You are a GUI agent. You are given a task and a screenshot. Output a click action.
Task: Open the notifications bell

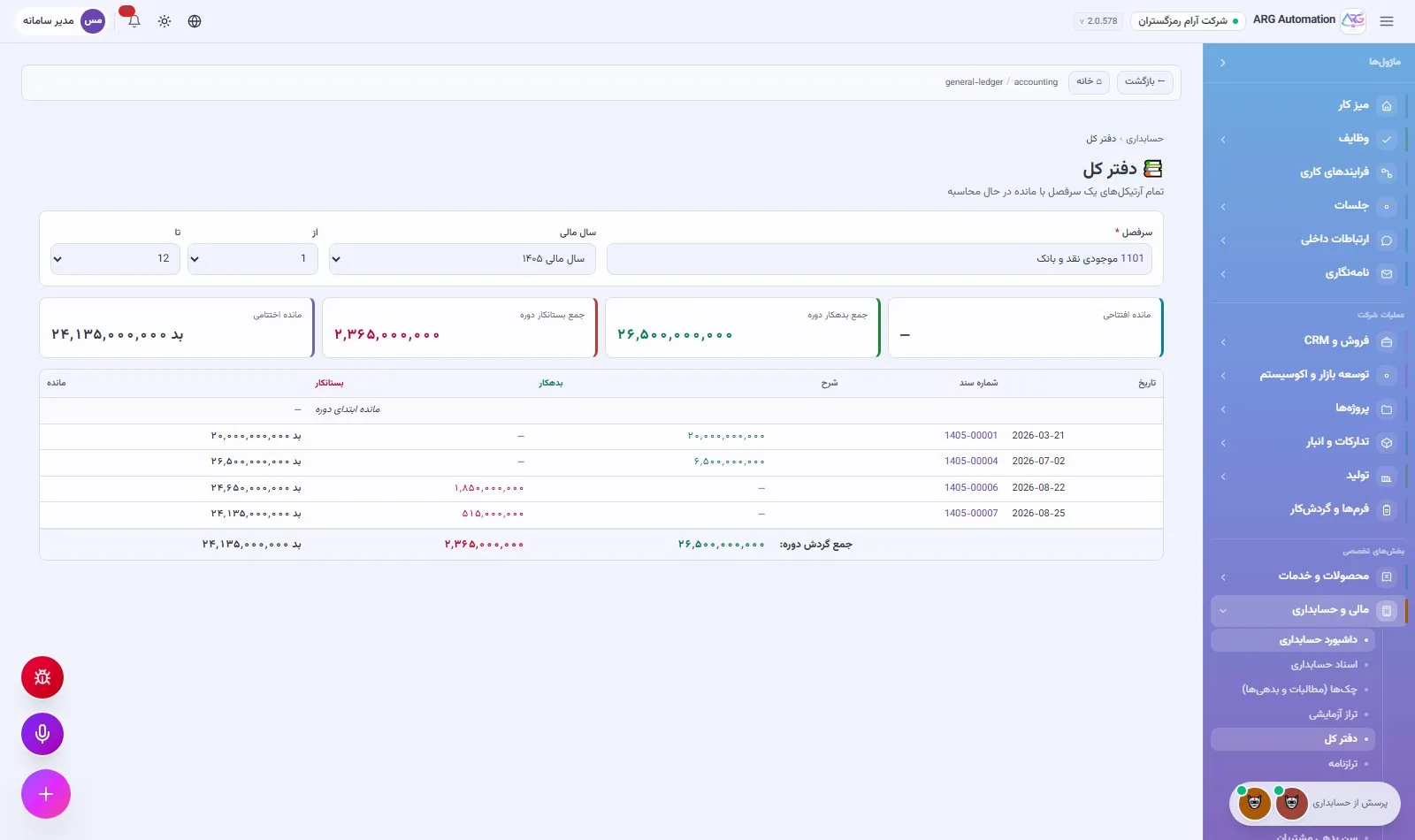[134, 21]
